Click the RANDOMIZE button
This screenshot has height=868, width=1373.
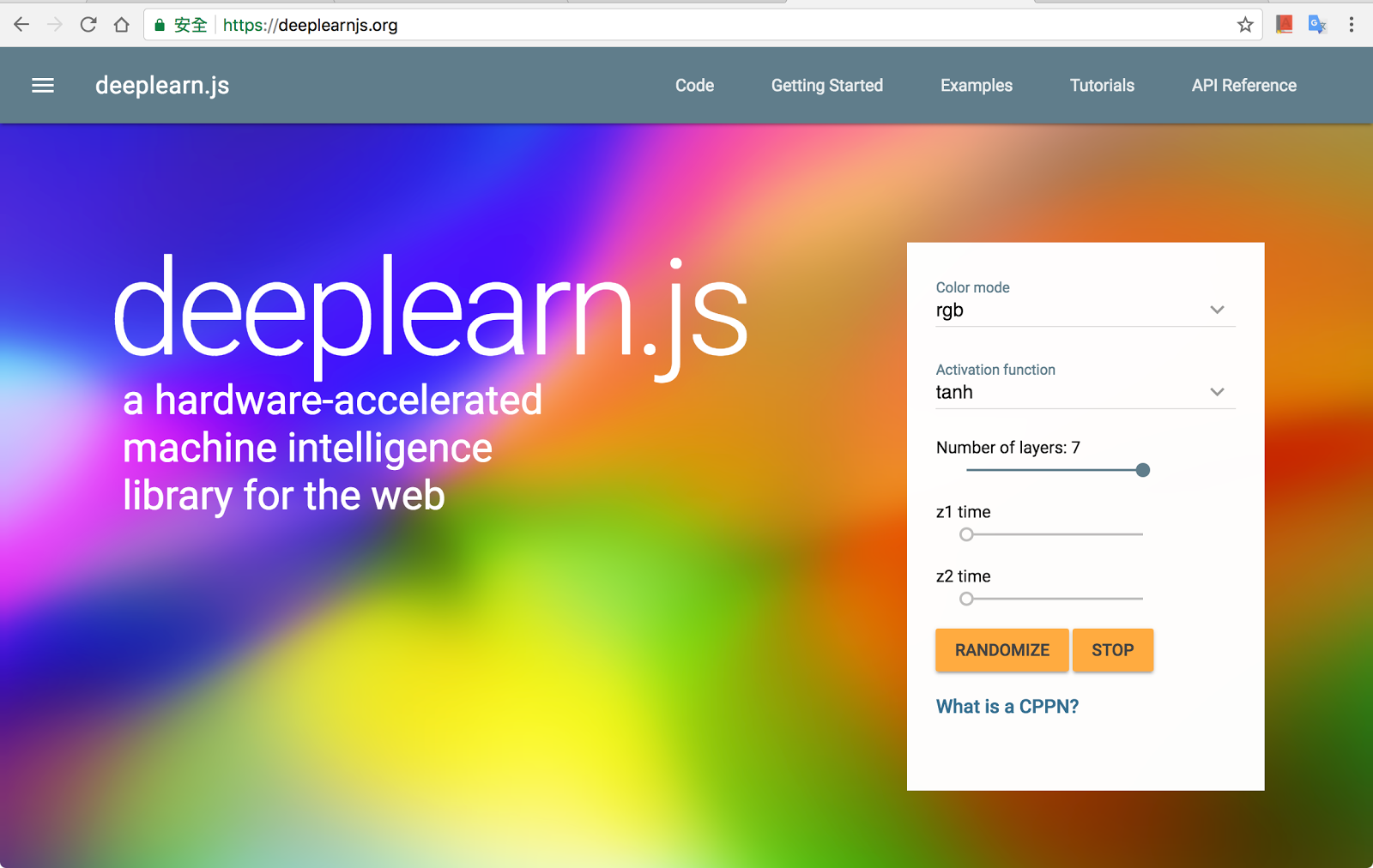[1002, 650]
